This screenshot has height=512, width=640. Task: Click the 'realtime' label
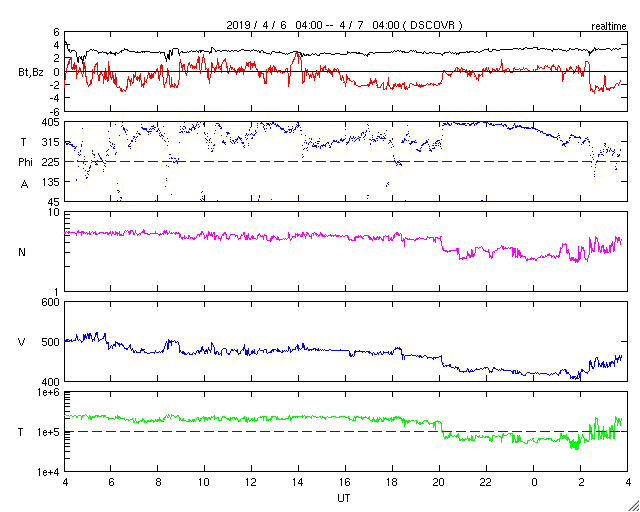click(609, 27)
